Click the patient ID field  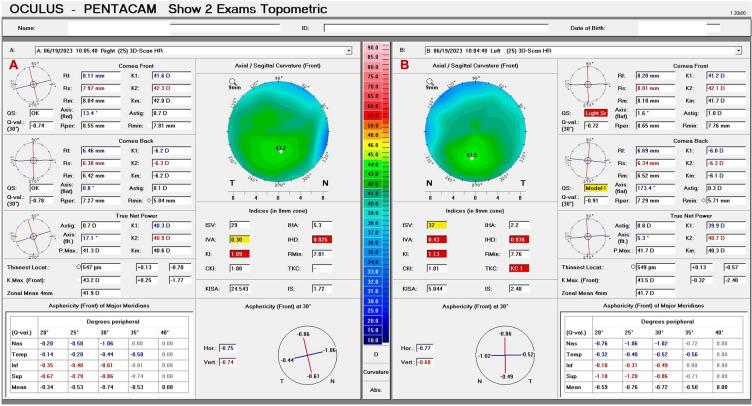[x=436, y=28]
